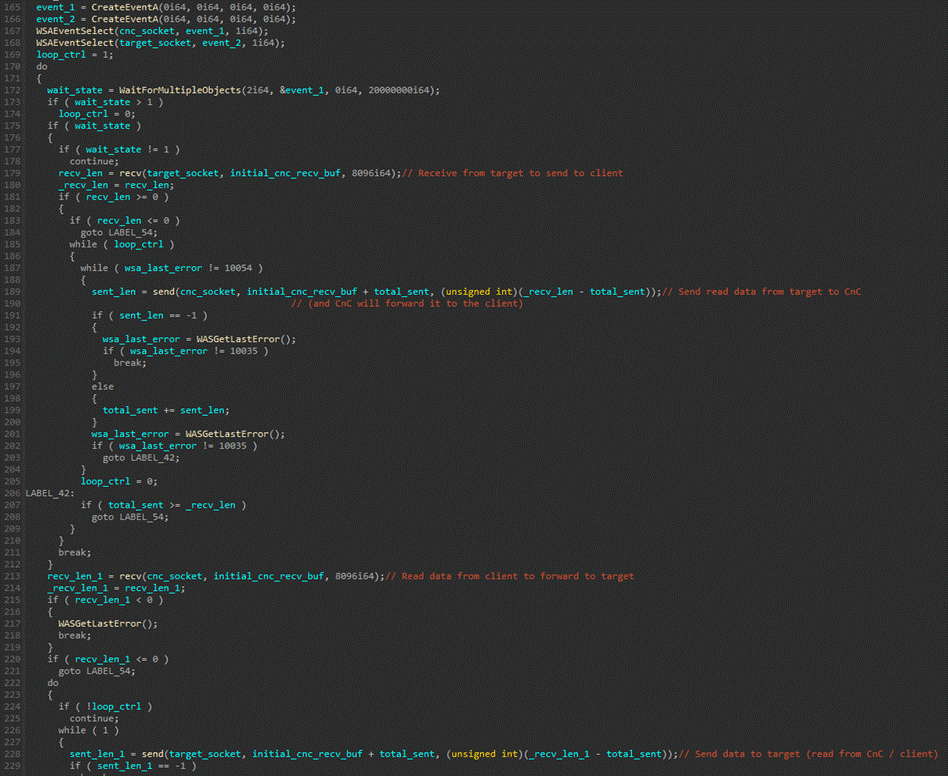This screenshot has width=948, height=776.
Task: Click the error code 10054
Action: tap(236, 268)
